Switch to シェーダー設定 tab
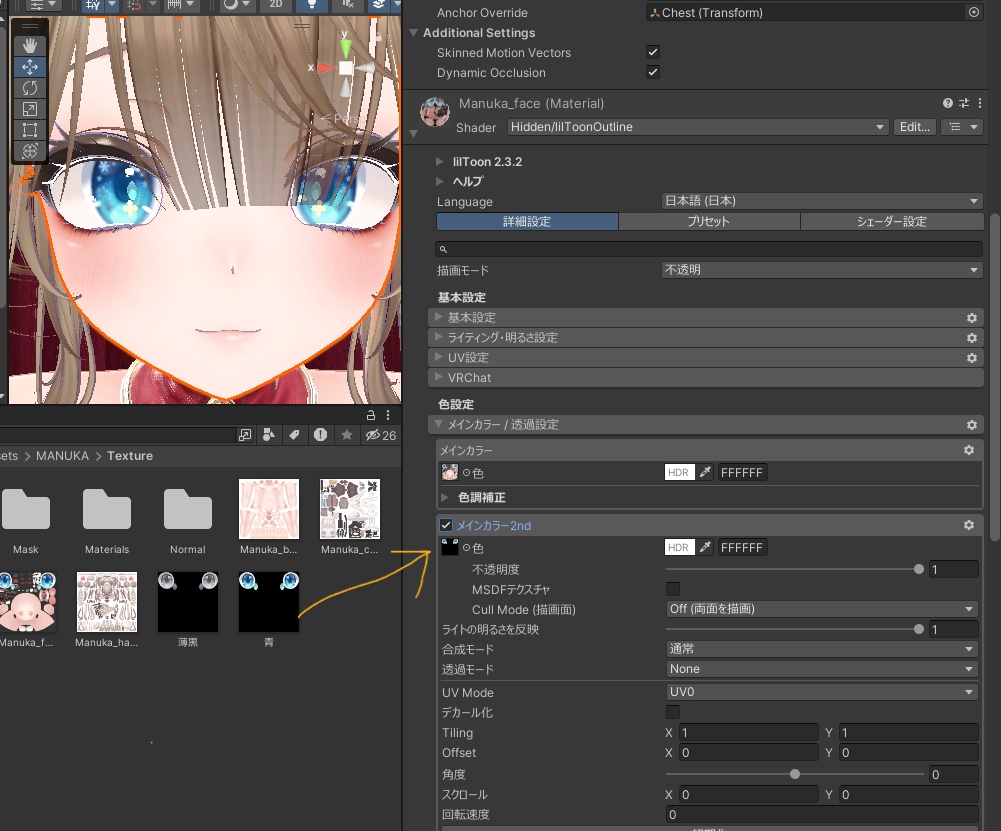 tap(891, 221)
